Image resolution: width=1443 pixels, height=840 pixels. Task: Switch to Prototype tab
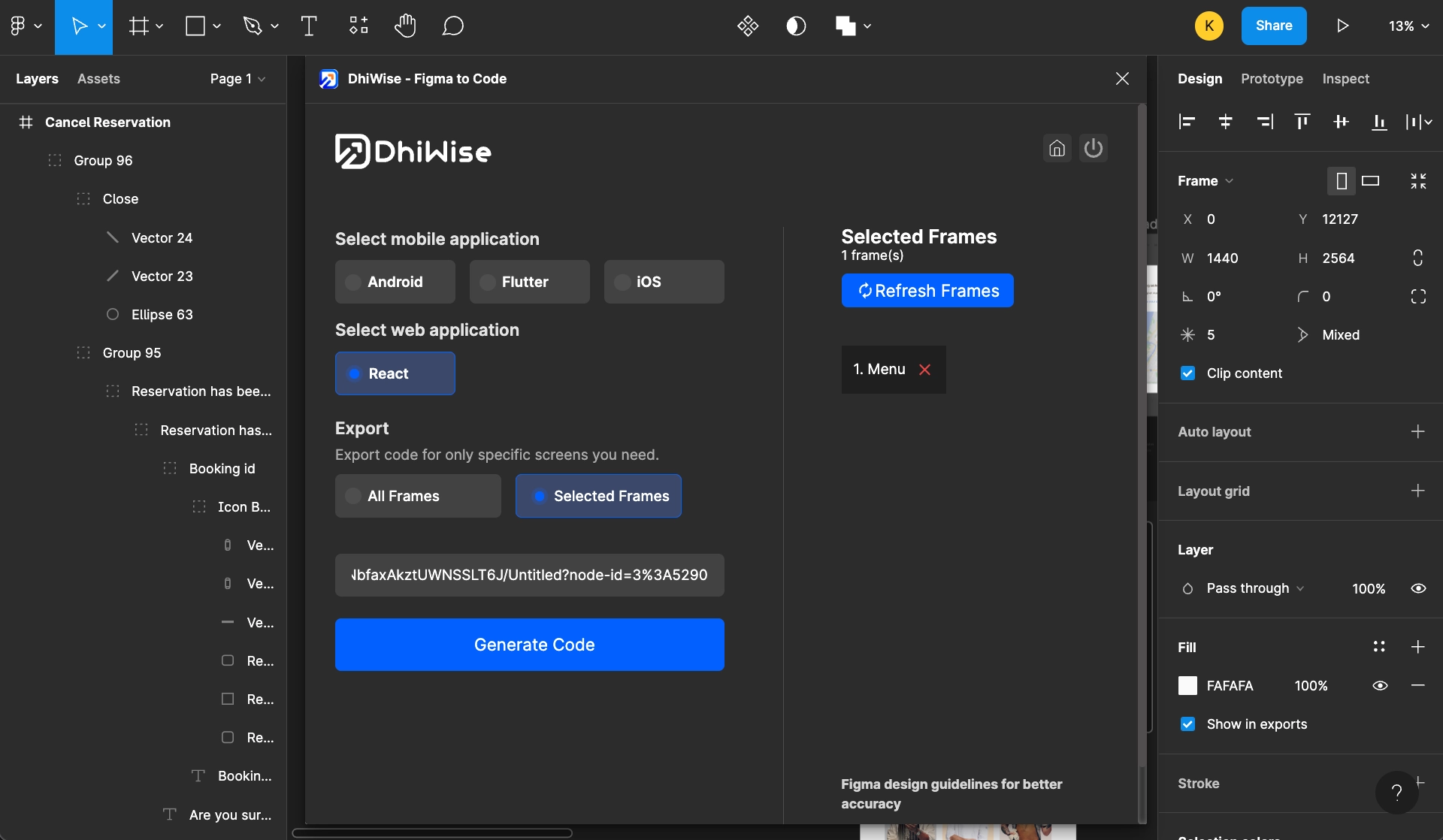[1272, 78]
